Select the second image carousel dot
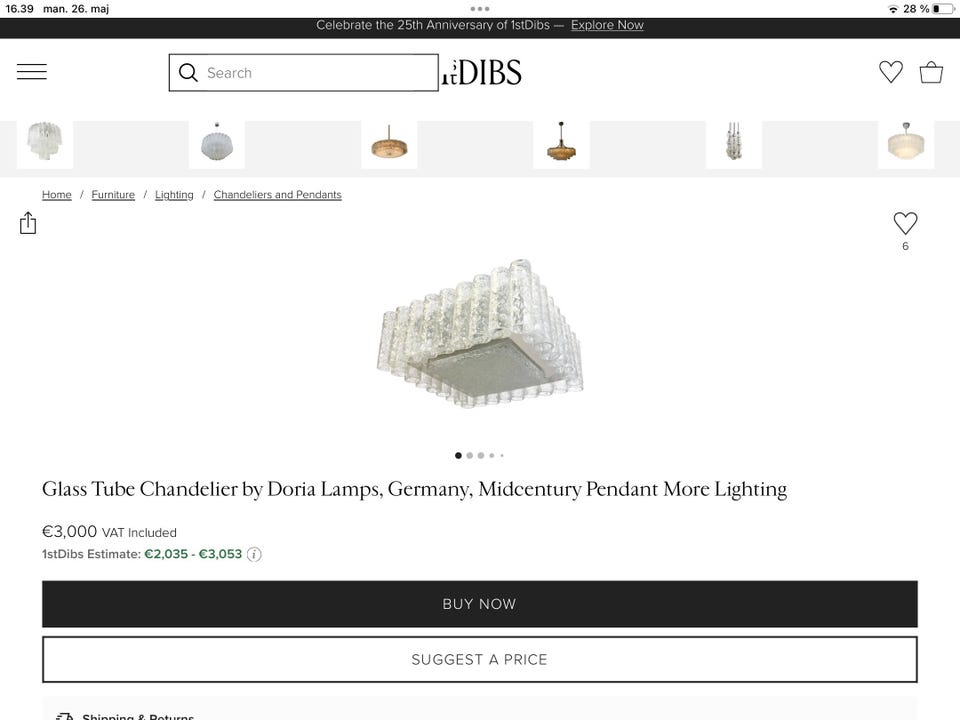 [x=470, y=456]
